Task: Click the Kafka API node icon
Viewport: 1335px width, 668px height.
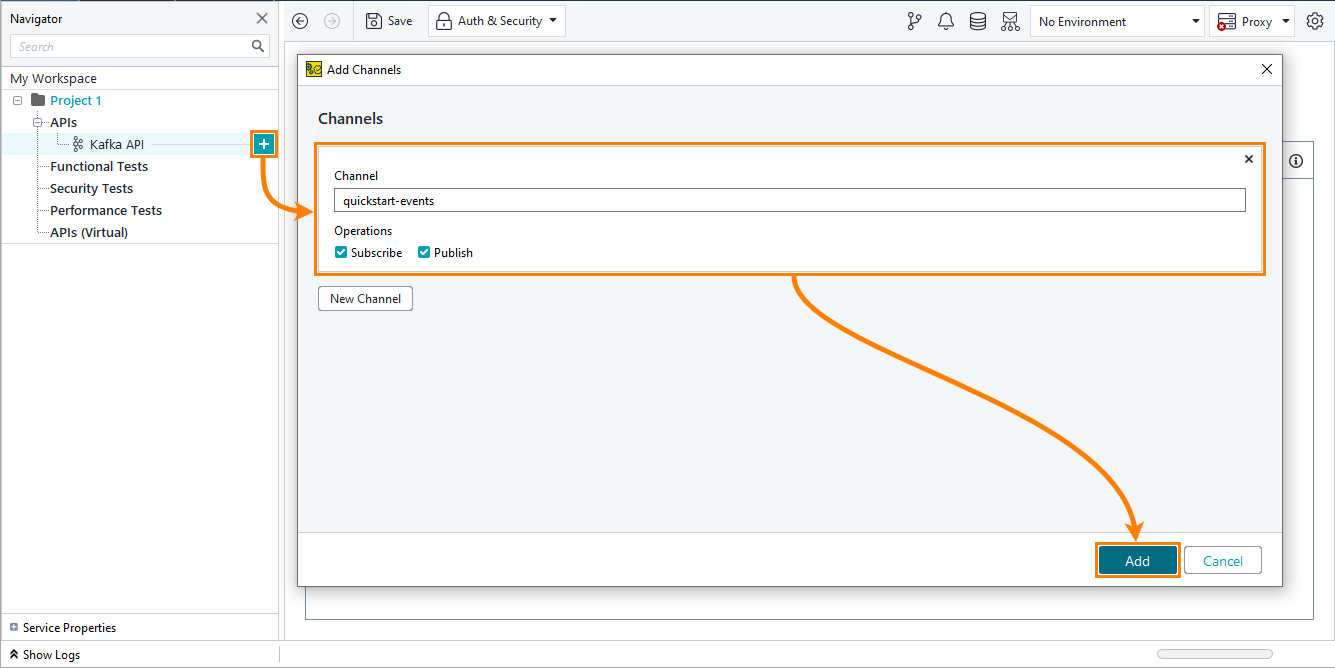Action: 76,143
